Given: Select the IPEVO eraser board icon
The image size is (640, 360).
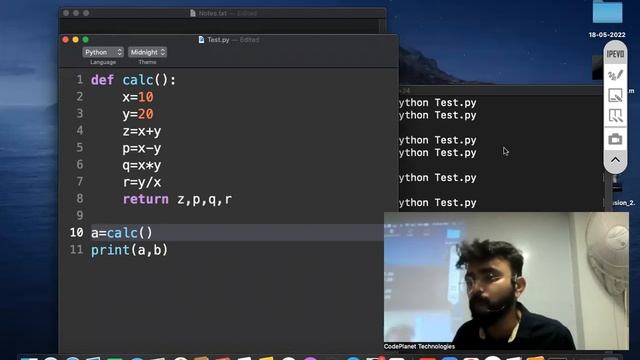Looking at the screenshot, I should click(x=615, y=116).
